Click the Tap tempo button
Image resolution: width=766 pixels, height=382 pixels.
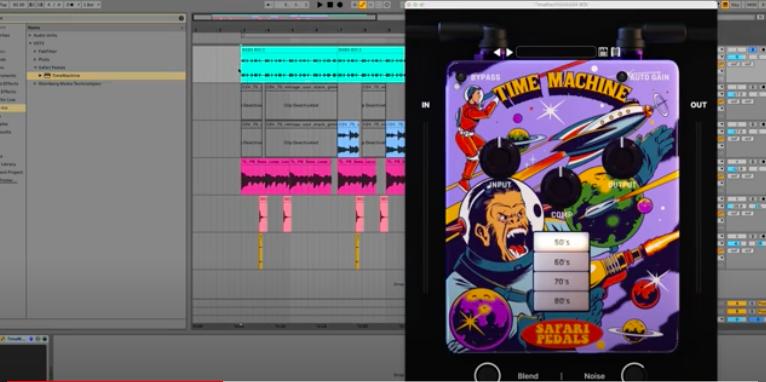(3, 4)
